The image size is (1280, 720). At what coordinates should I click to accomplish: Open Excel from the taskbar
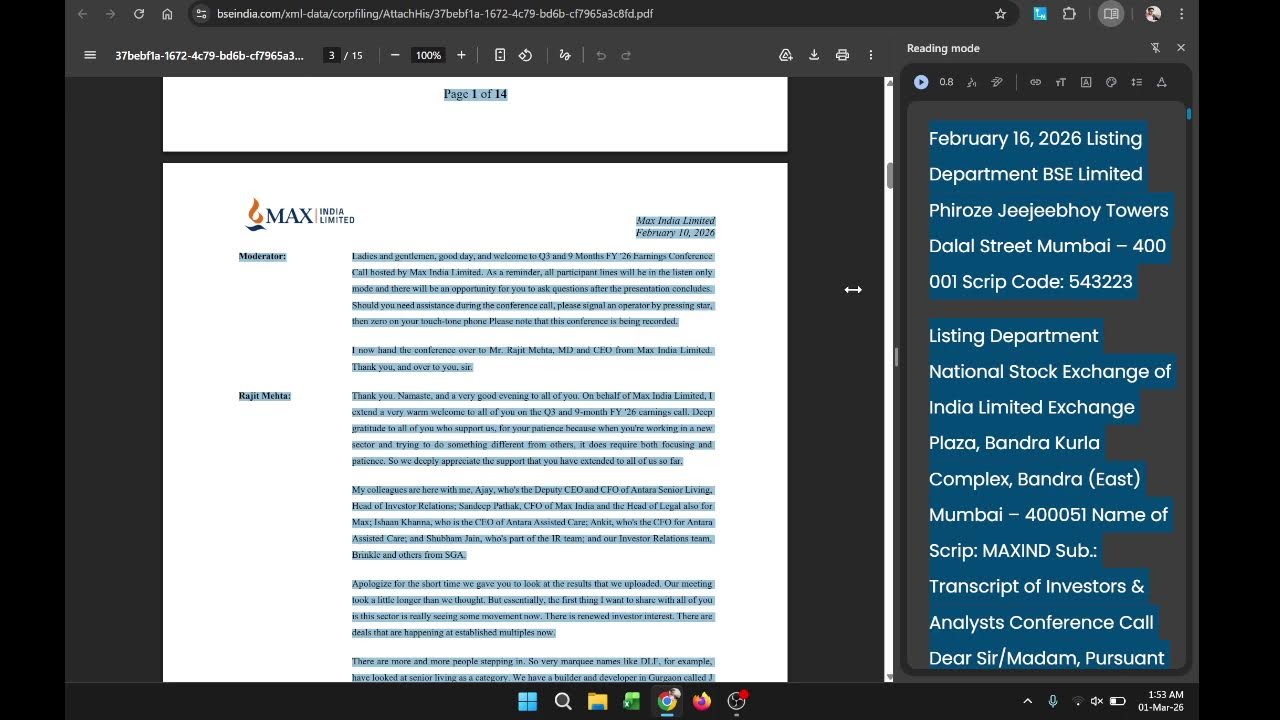point(632,701)
